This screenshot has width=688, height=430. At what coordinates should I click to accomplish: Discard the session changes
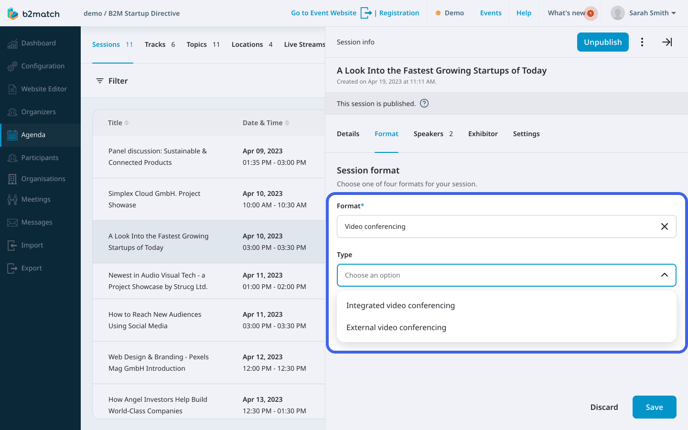tap(604, 407)
